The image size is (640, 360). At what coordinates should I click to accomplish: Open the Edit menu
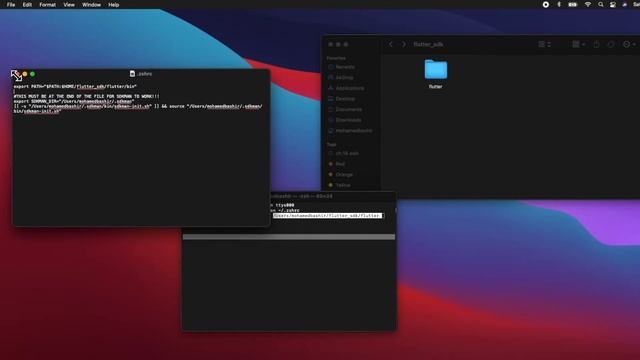point(27,5)
